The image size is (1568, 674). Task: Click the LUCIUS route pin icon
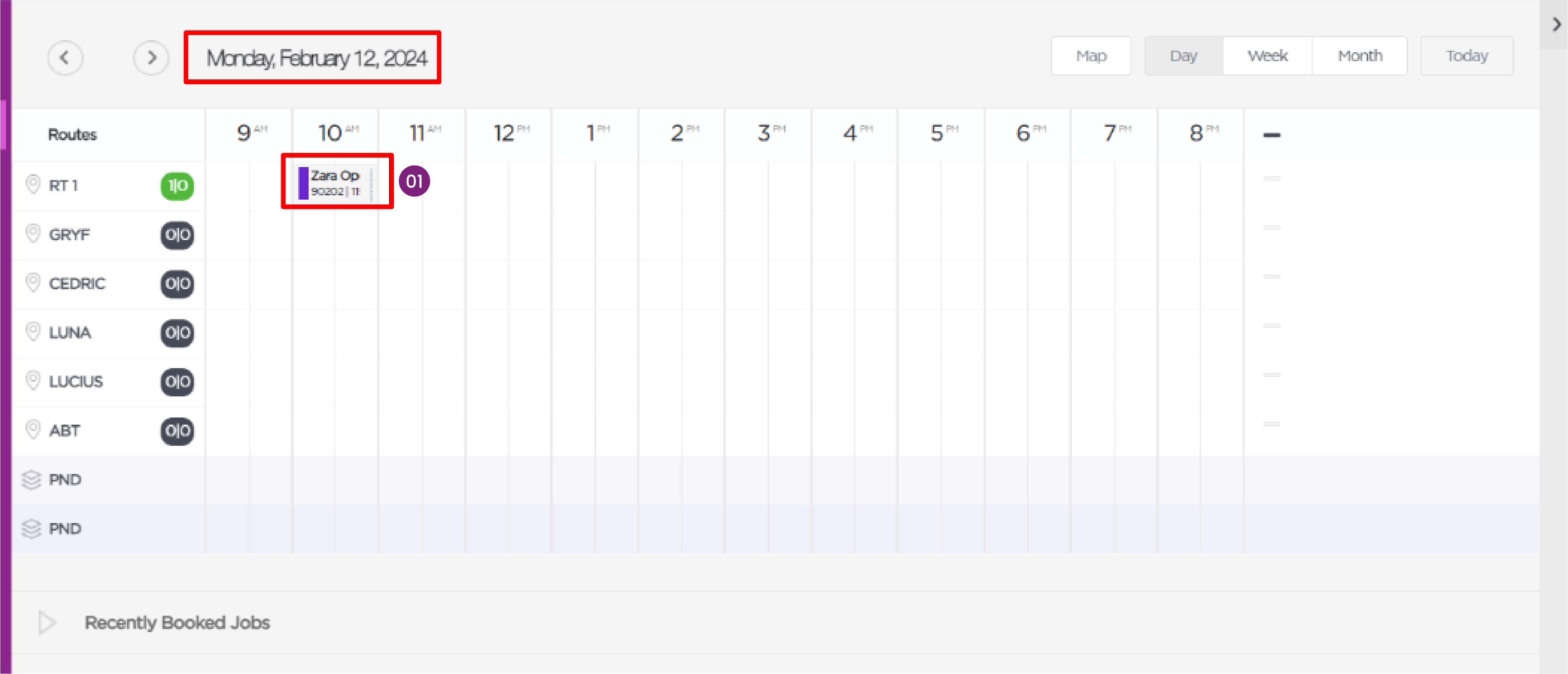click(33, 381)
